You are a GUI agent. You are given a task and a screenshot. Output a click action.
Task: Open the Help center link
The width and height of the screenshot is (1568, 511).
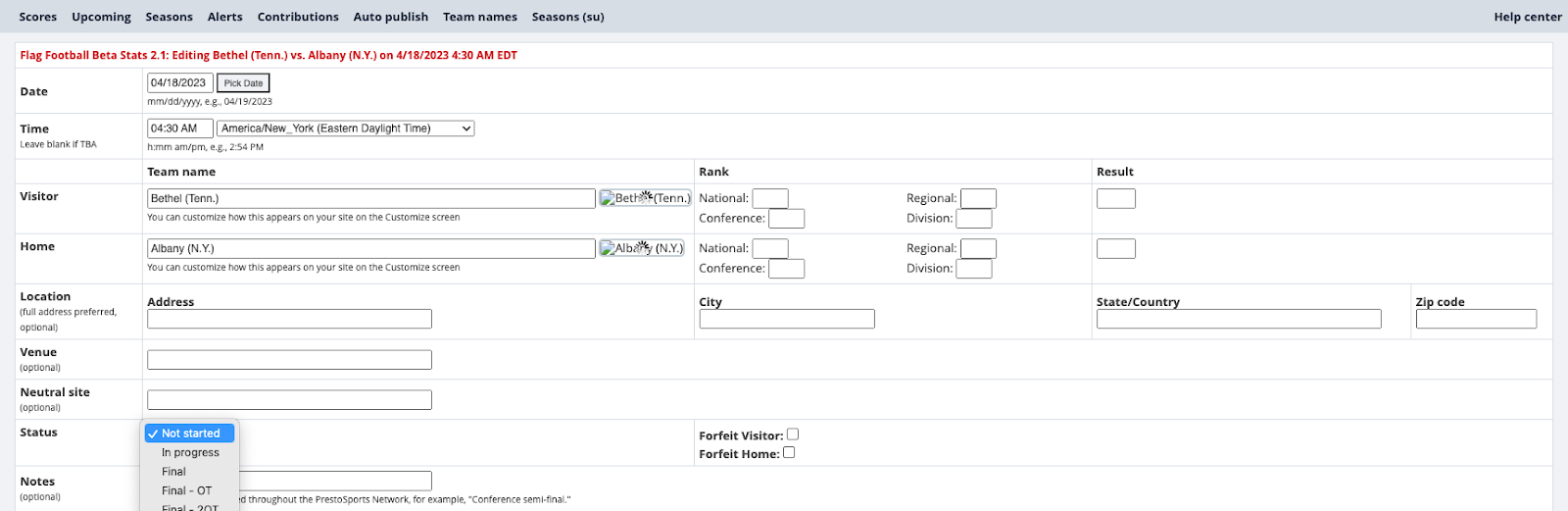1527,17
